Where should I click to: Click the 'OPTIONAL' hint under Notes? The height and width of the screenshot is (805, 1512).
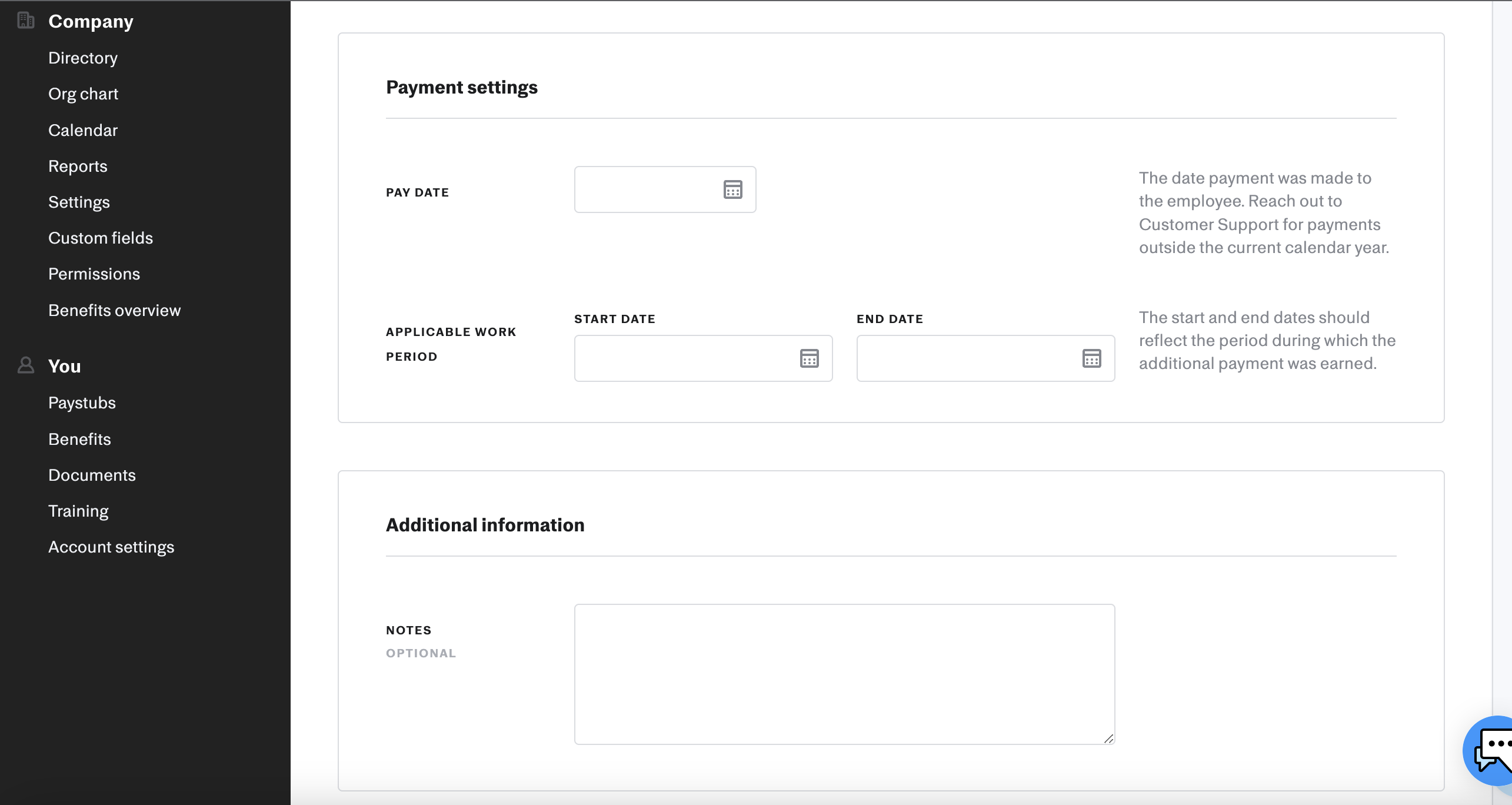pos(421,653)
